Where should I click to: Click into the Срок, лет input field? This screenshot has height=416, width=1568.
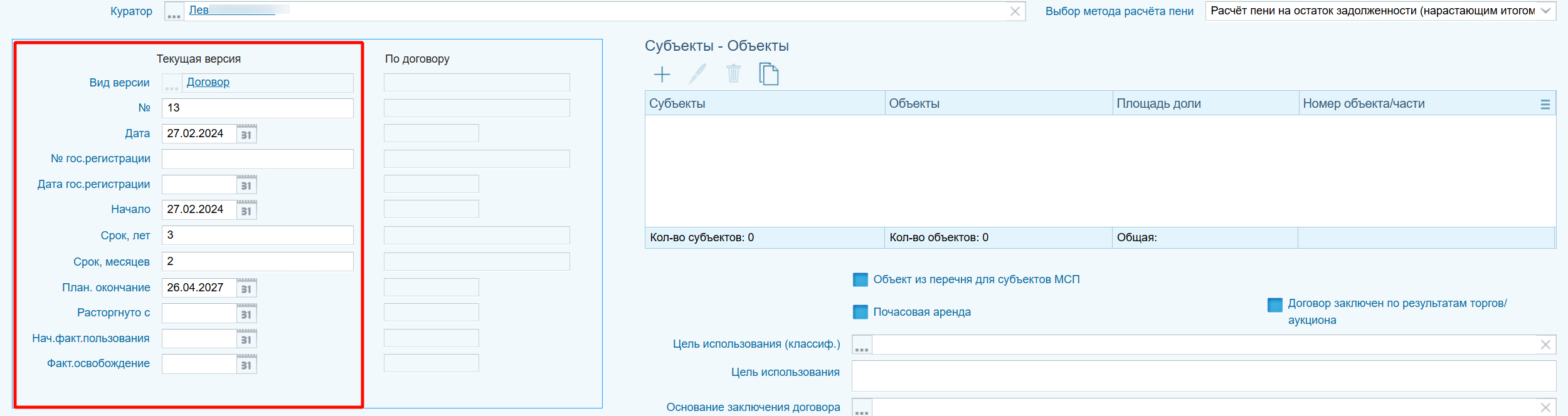(x=257, y=236)
